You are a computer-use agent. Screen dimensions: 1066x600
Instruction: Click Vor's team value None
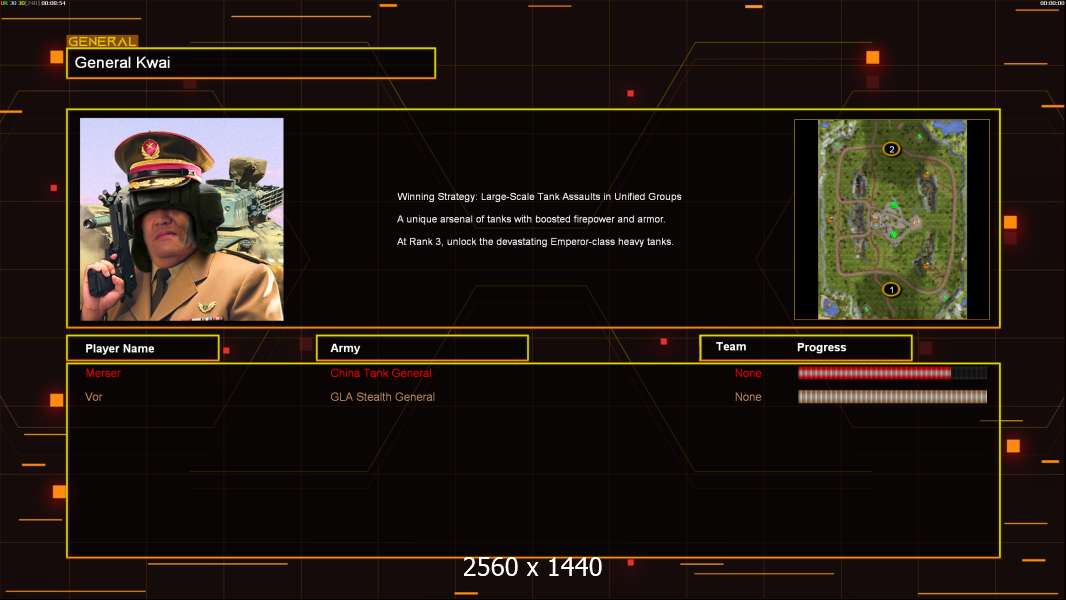coord(748,397)
